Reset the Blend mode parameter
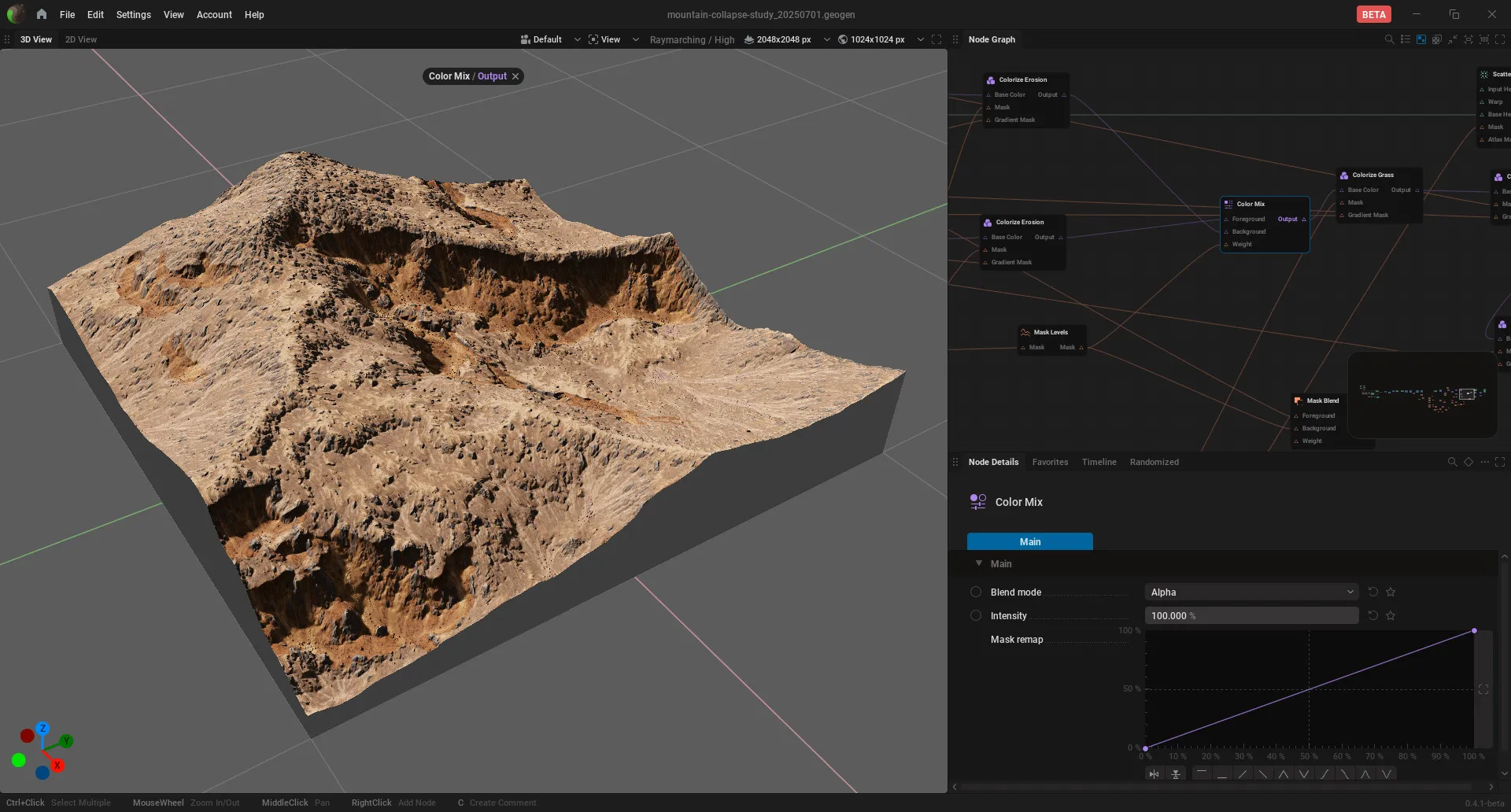Image resolution: width=1511 pixels, height=812 pixels. click(x=1373, y=592)
